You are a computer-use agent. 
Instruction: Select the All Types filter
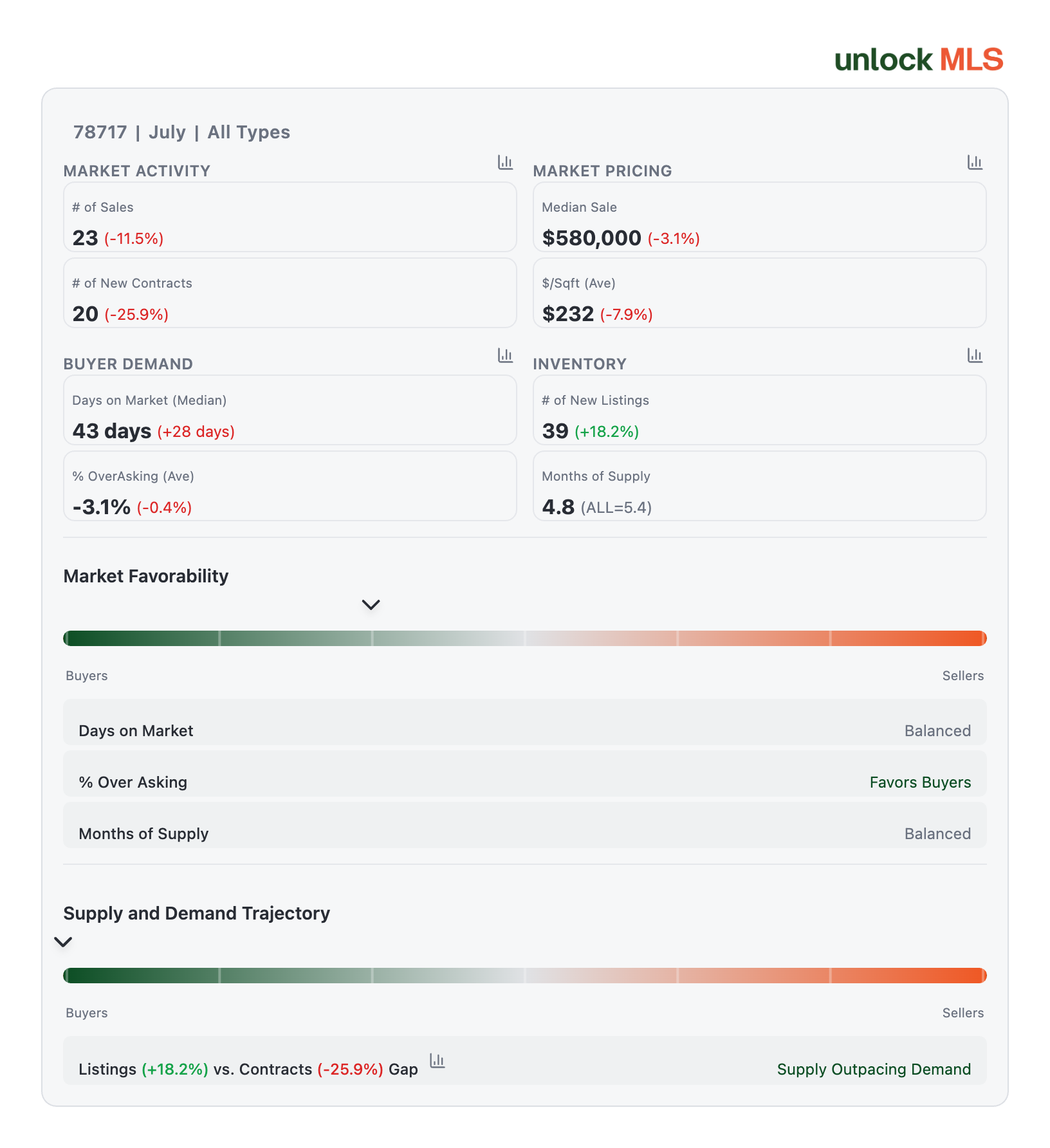coord(248,132)
